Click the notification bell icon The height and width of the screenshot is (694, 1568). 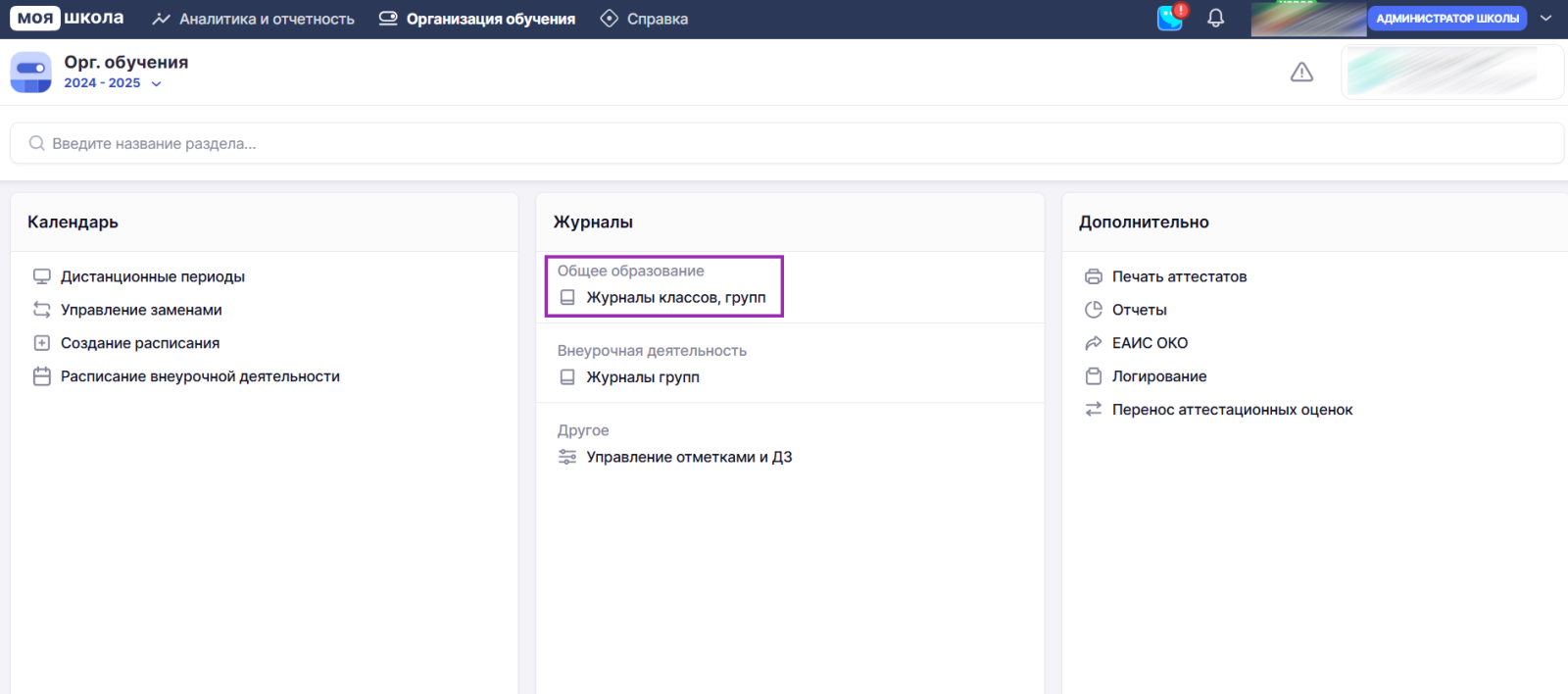pos(1215,19)
